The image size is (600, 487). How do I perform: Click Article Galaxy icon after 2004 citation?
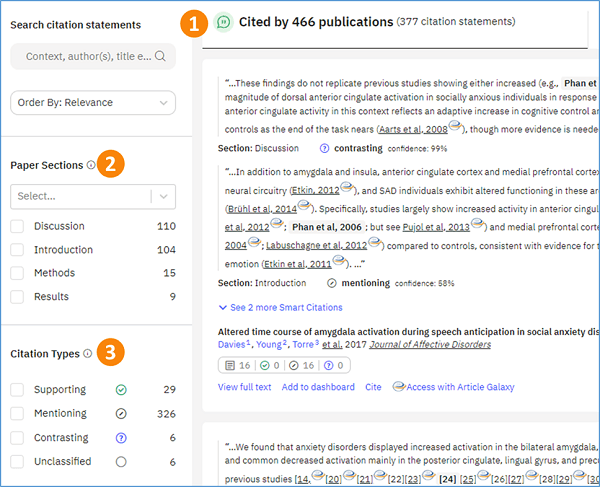pos(254,241)
